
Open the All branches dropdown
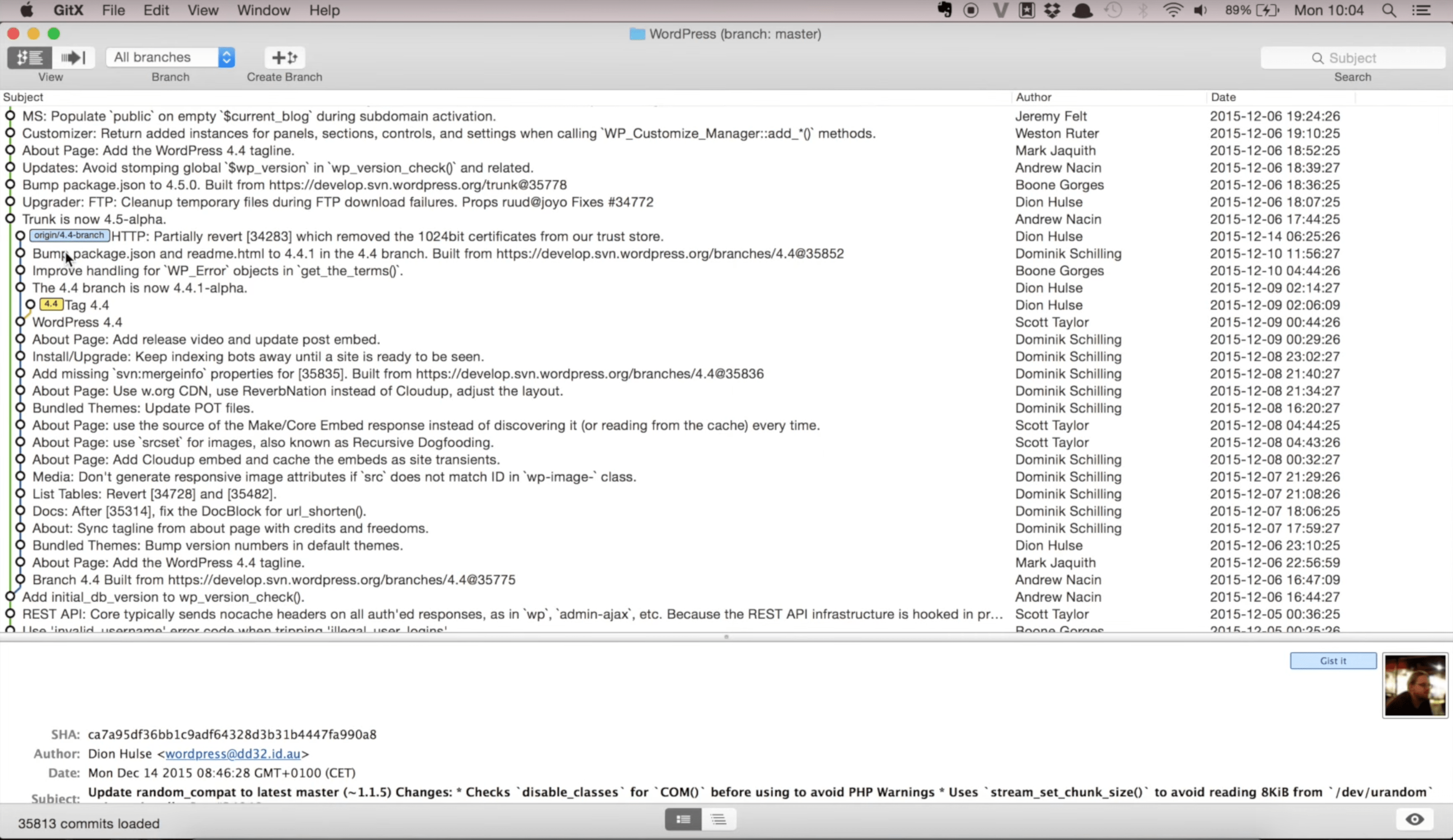click(x=170, y=58)
